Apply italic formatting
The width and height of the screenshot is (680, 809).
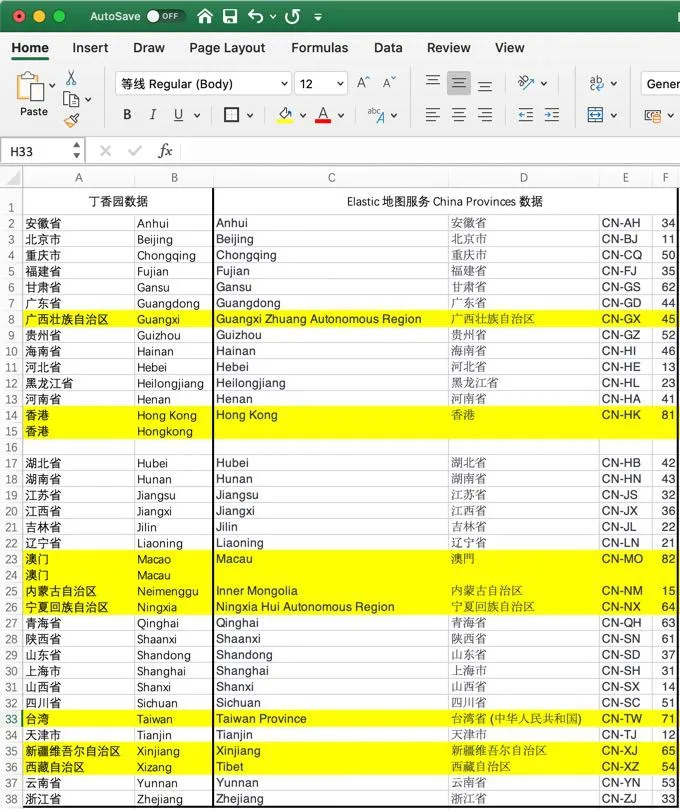click(x=153, y=115)
